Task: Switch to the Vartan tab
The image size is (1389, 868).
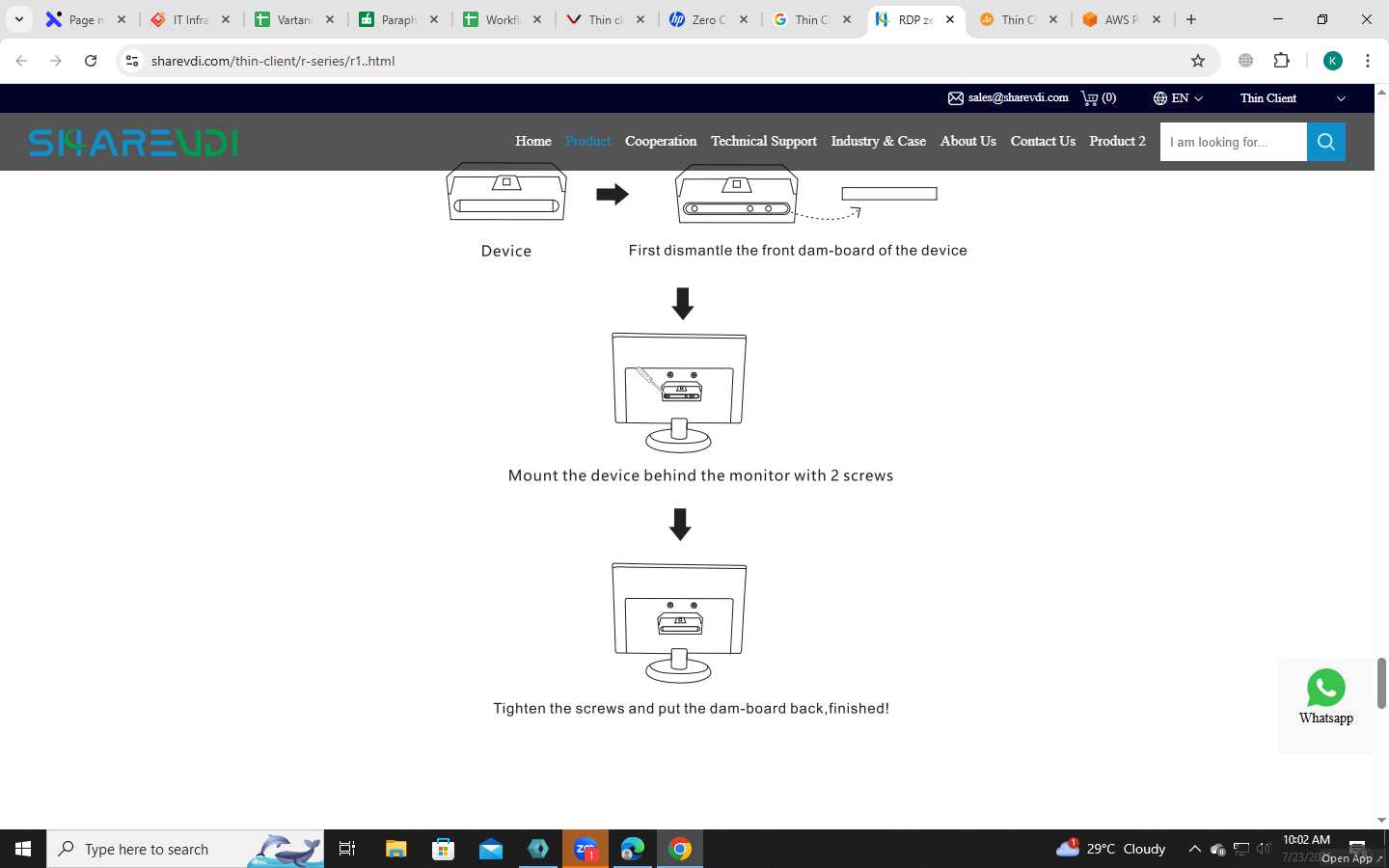Action: 295,19
